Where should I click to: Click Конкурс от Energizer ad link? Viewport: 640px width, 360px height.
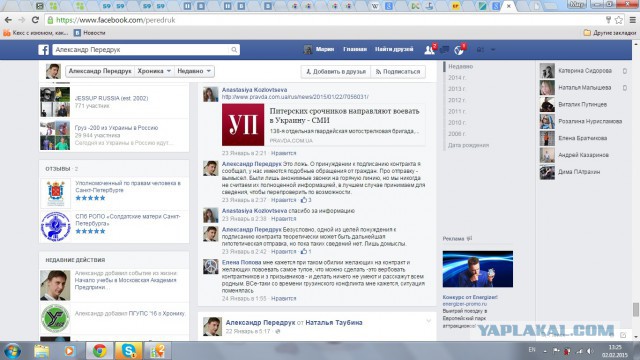[x=470, y=297]
